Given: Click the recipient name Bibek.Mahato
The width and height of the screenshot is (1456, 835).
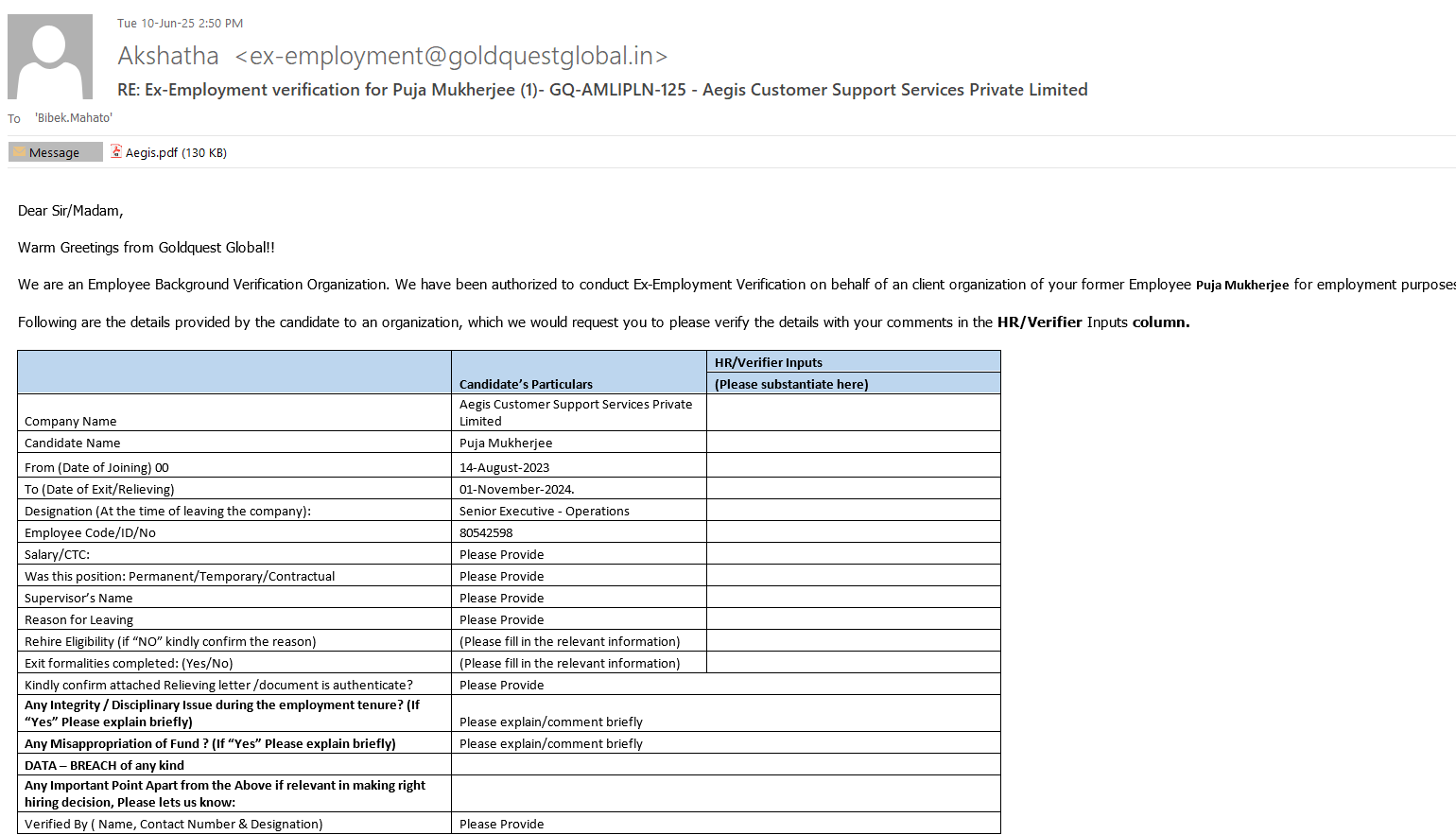Looking at the screenshot, I should click(74, 118).
